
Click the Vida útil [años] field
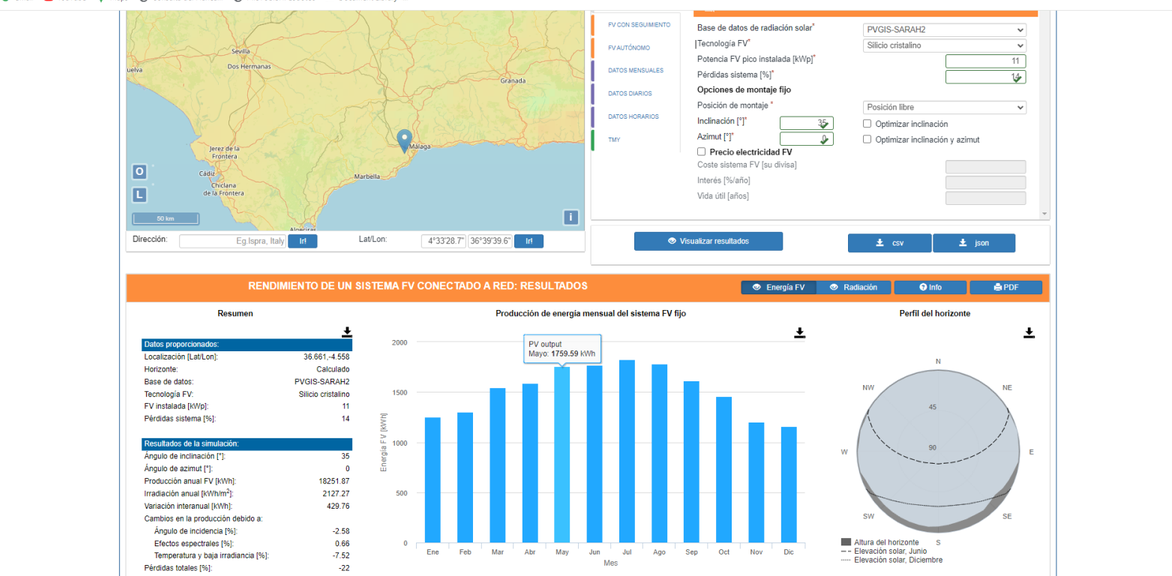[985, 198]
